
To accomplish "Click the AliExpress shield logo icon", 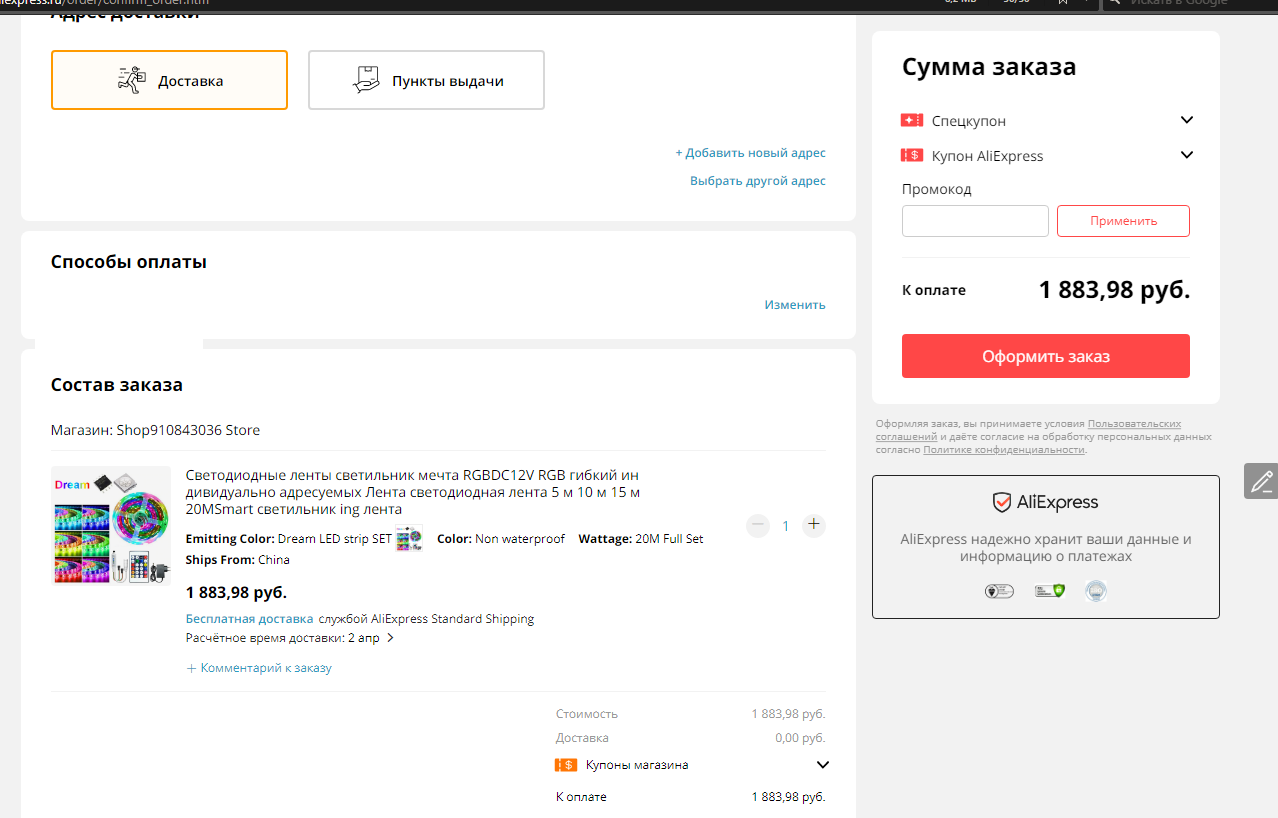I will pyautogui.click(x=1002, y=502).
